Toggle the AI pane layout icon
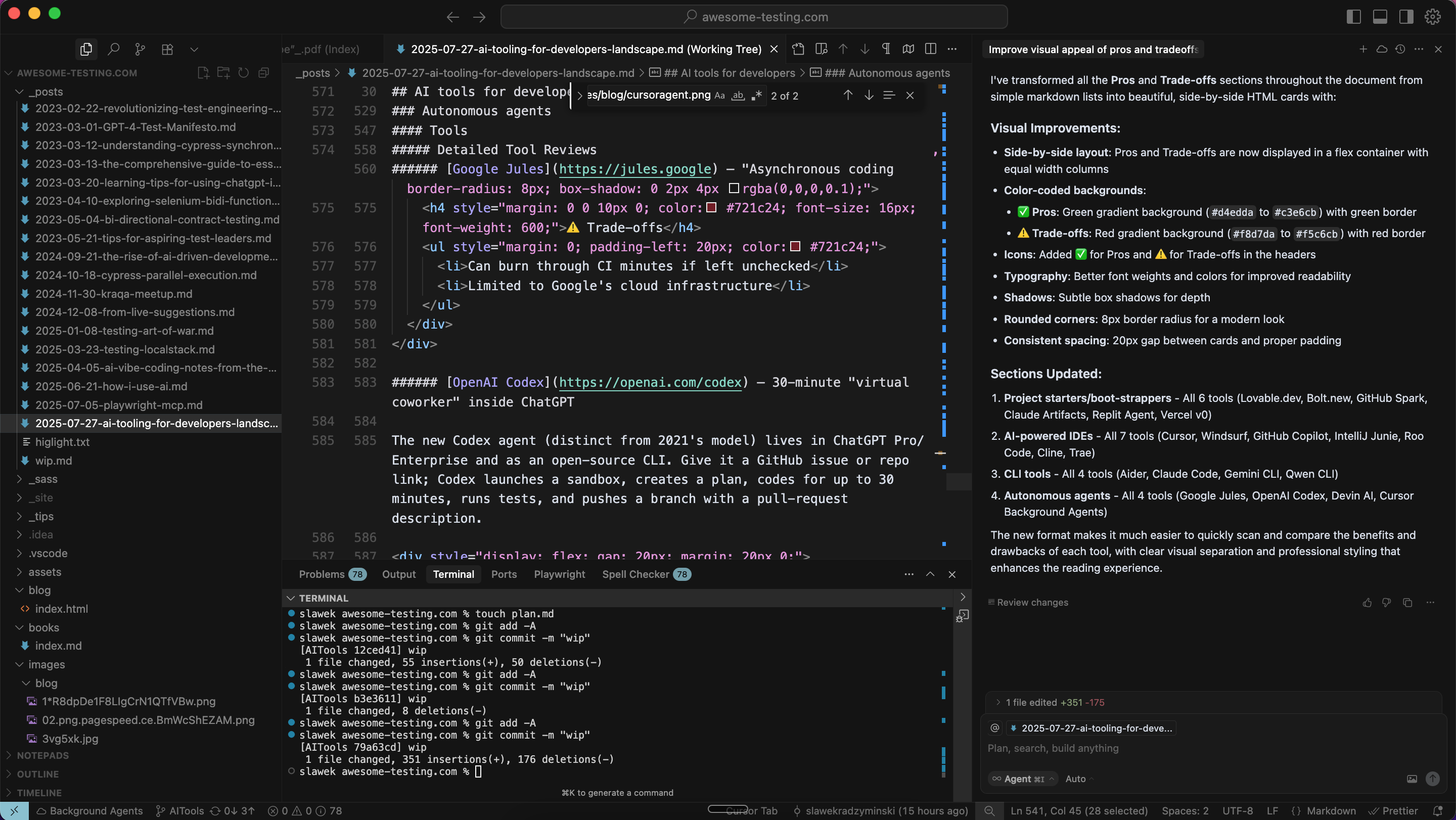1456x820 pixels. click(x=1406, y=17)
